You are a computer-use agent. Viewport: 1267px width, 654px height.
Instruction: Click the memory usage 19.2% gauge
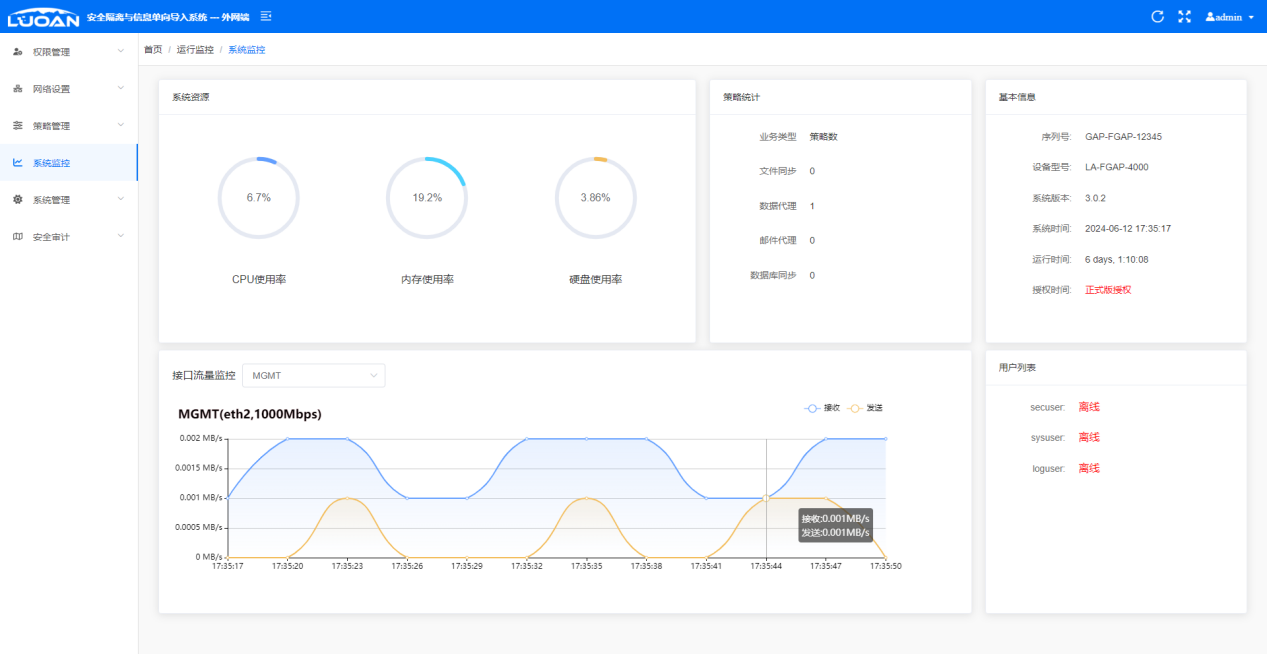coord(426,197)
